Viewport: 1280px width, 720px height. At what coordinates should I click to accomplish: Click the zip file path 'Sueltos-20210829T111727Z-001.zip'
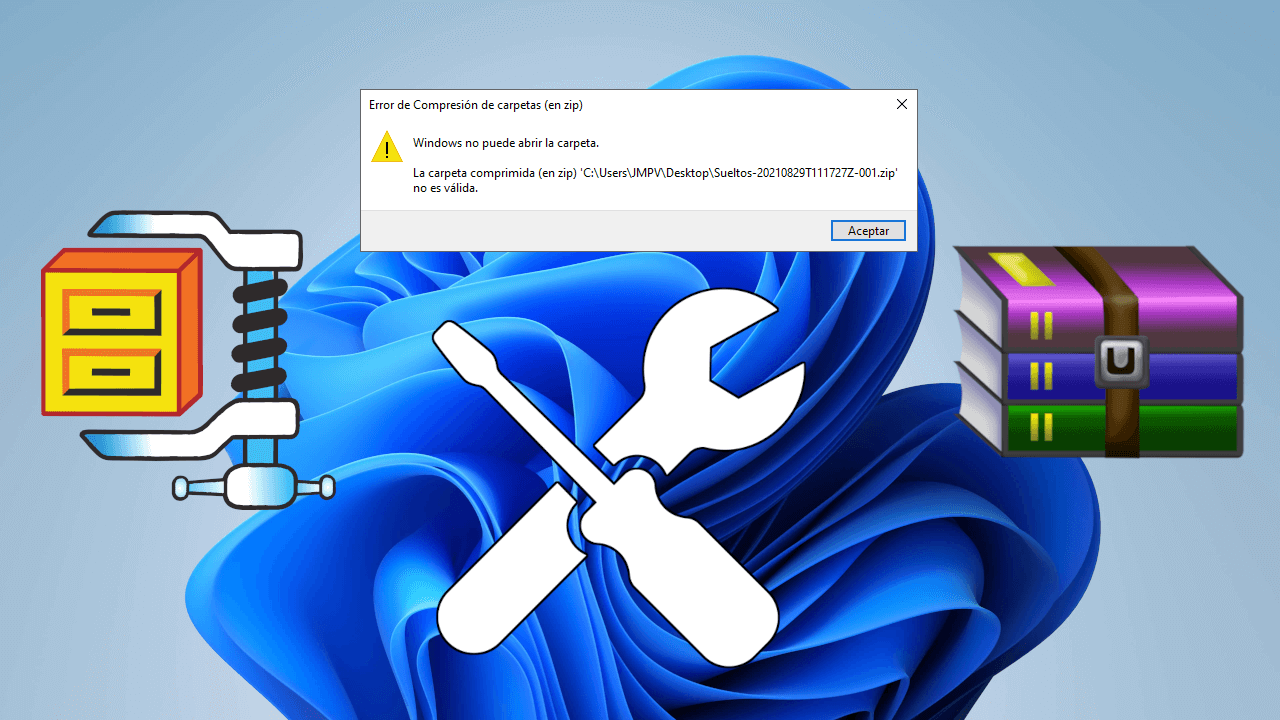tap(806, 173)
